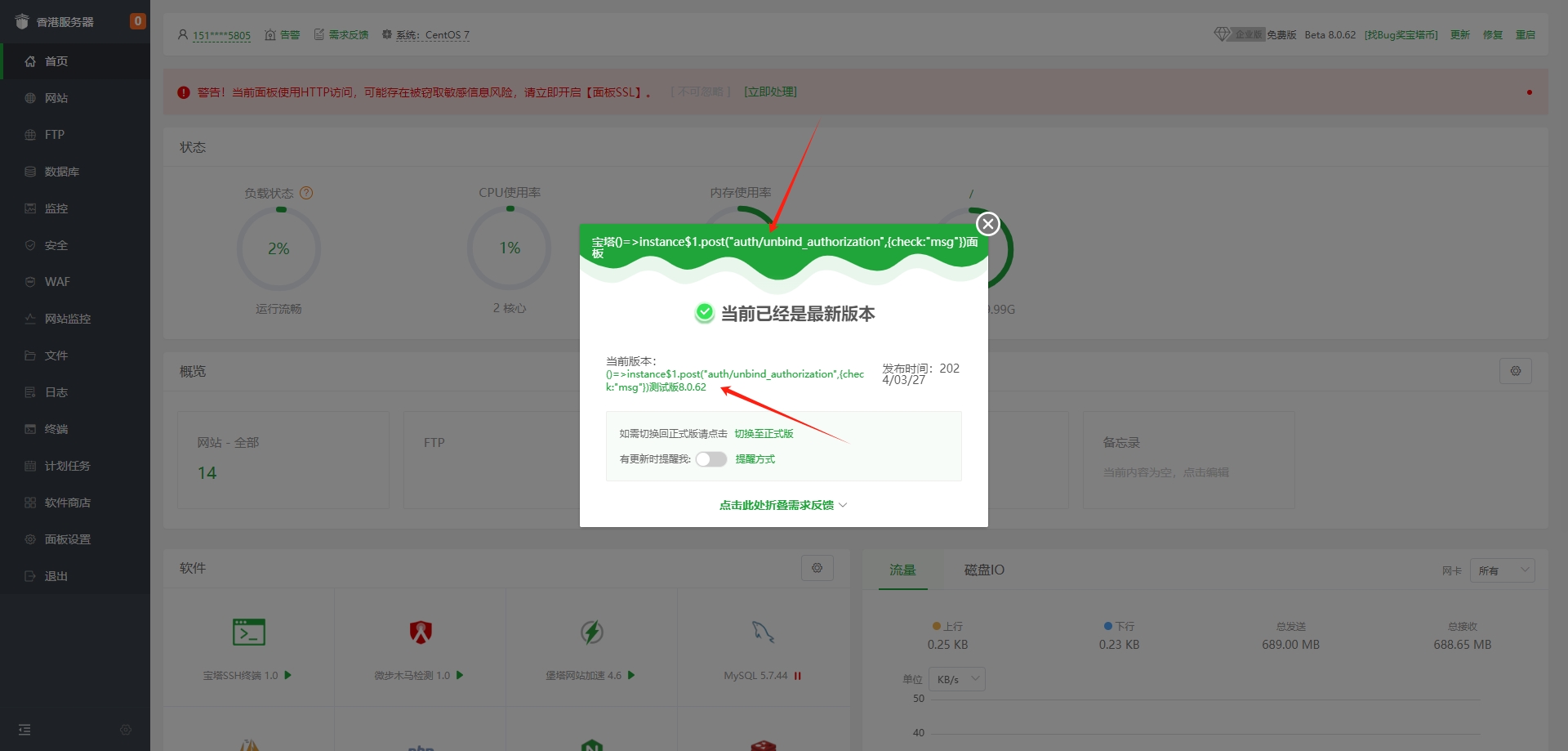
Task: Open the 软件 section settings gear button
Action: pos(817,568)
